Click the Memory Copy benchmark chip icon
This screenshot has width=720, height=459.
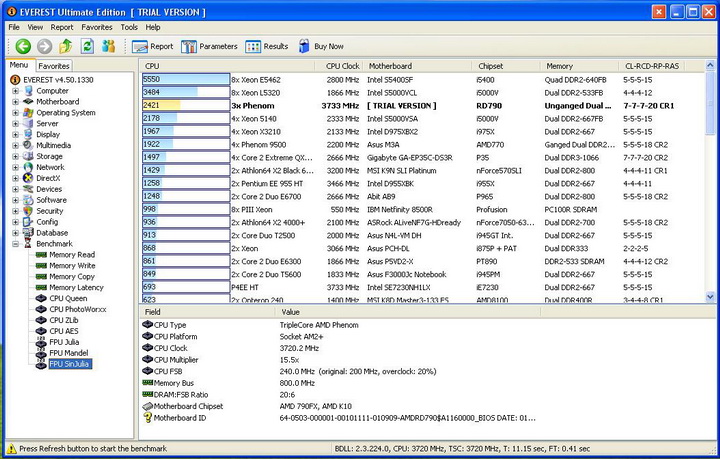41,277
